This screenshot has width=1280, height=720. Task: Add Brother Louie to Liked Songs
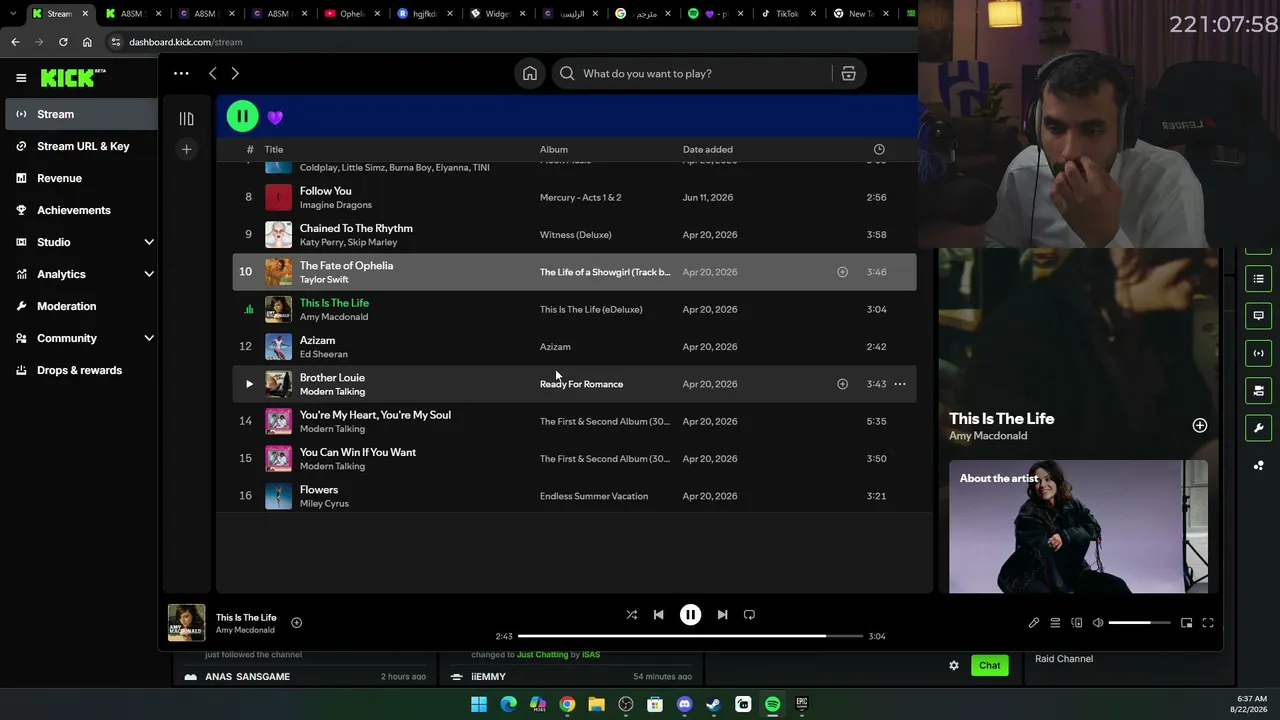(842, 384)
